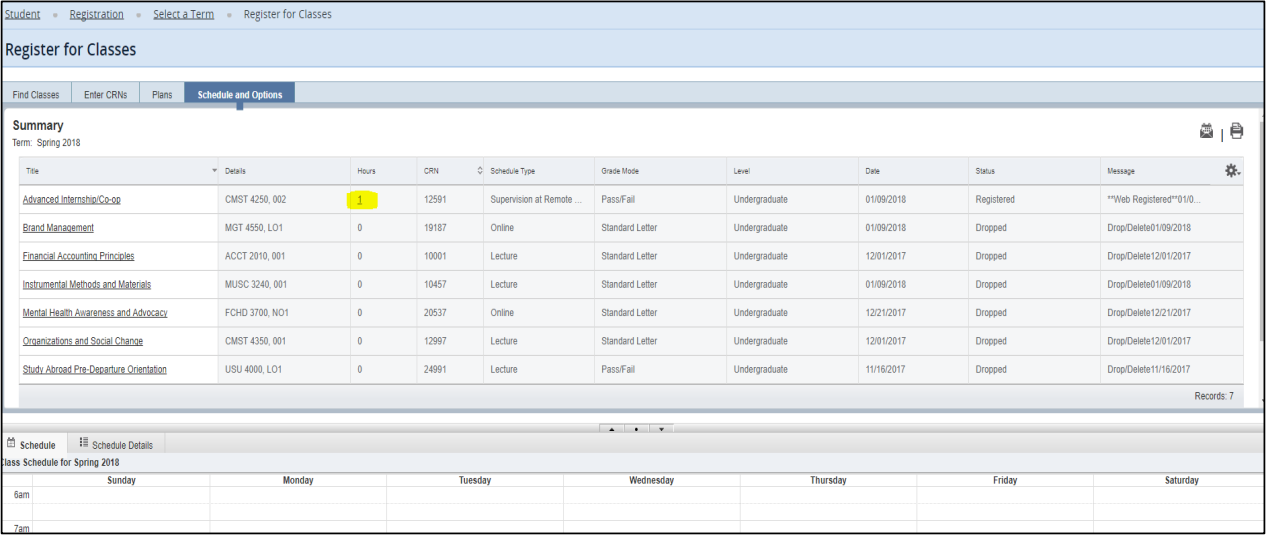Click the center dot panel splitter button
1267x536 pixels.
click(636, 429)
